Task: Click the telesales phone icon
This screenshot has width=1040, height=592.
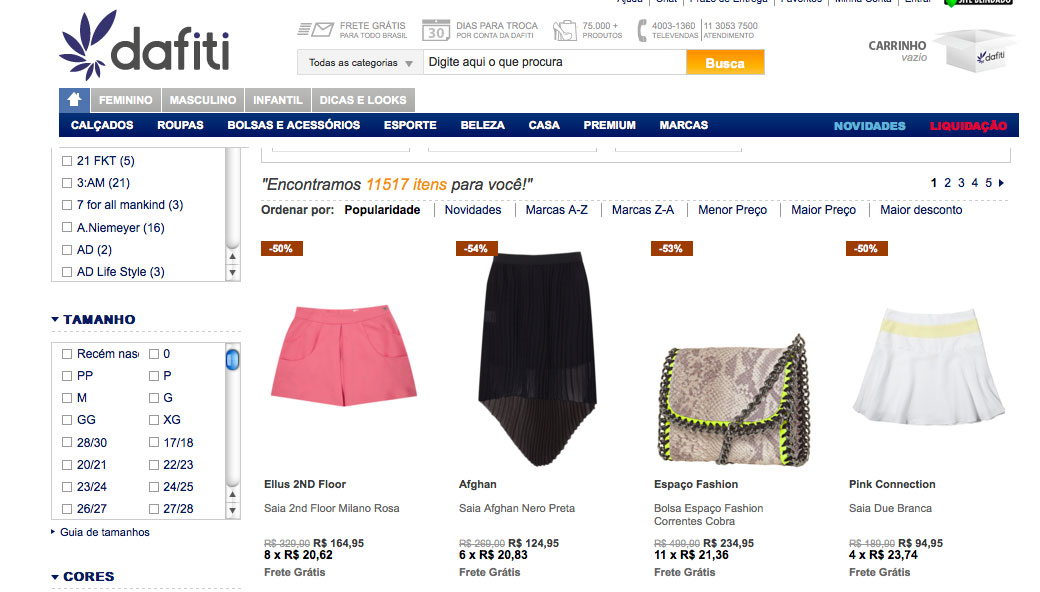Action: tap(641, 30)
